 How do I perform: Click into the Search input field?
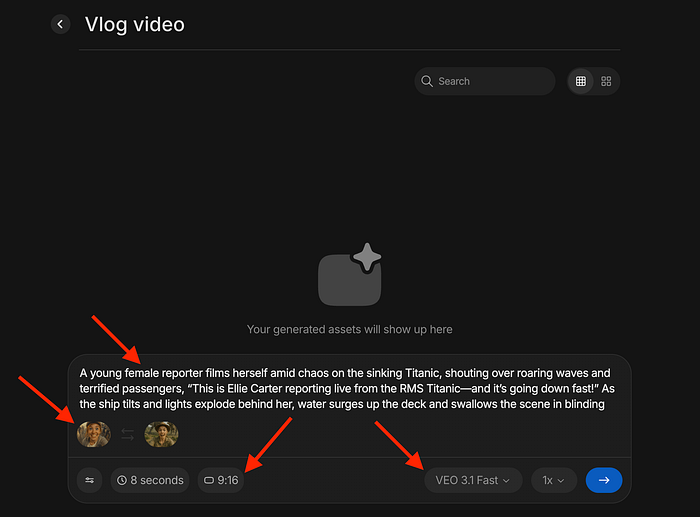point(490,81)
